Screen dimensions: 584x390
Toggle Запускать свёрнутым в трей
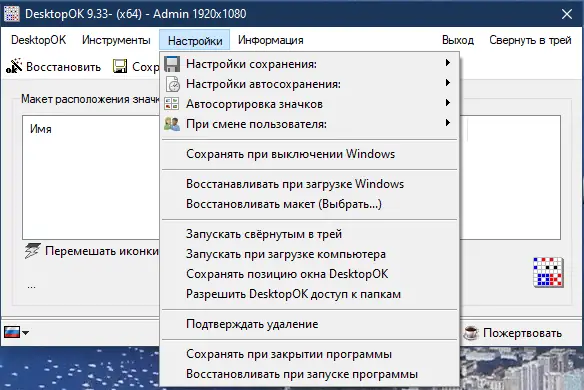310,234
